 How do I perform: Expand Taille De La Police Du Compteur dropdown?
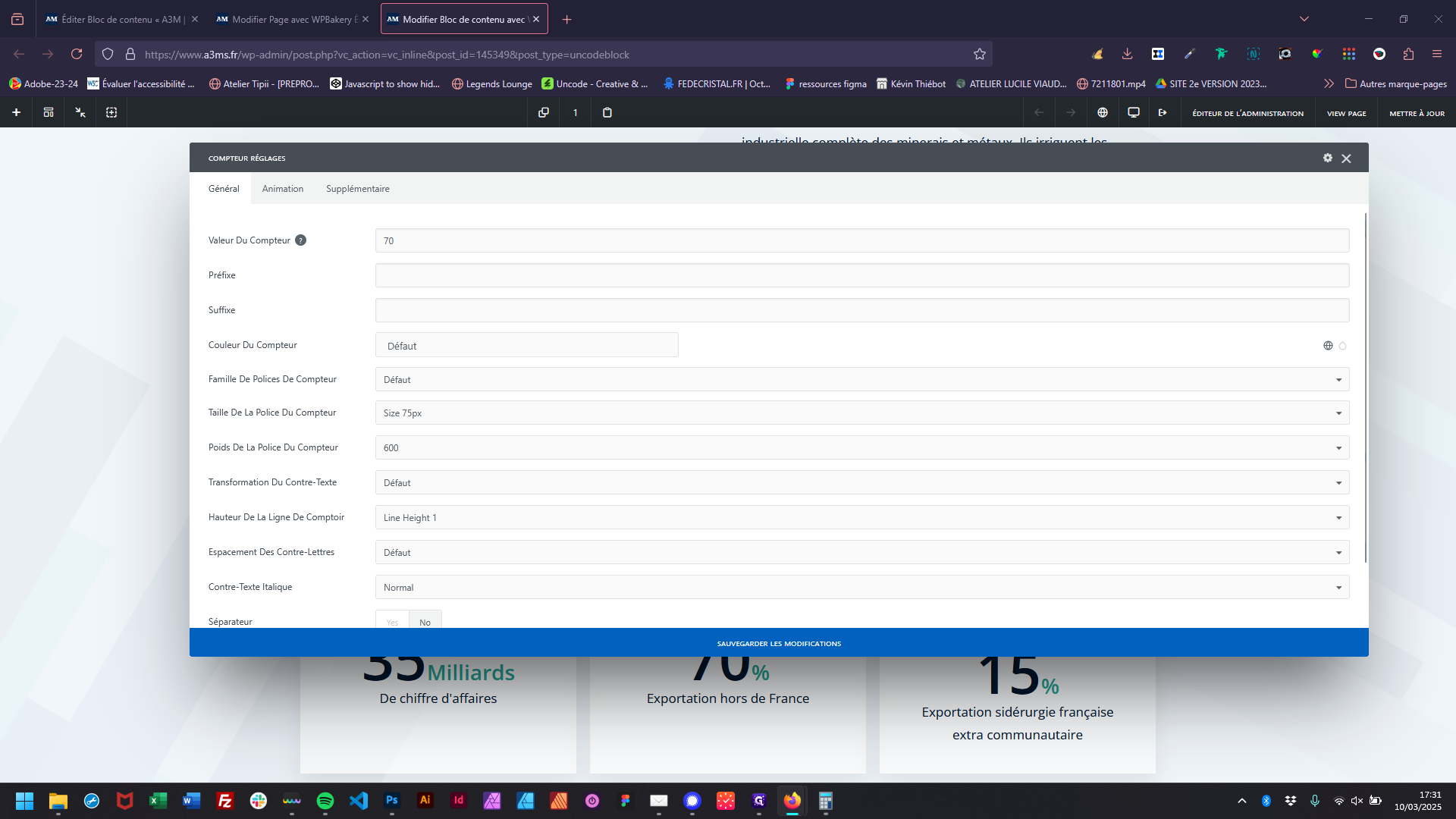[x=861, y=413]
